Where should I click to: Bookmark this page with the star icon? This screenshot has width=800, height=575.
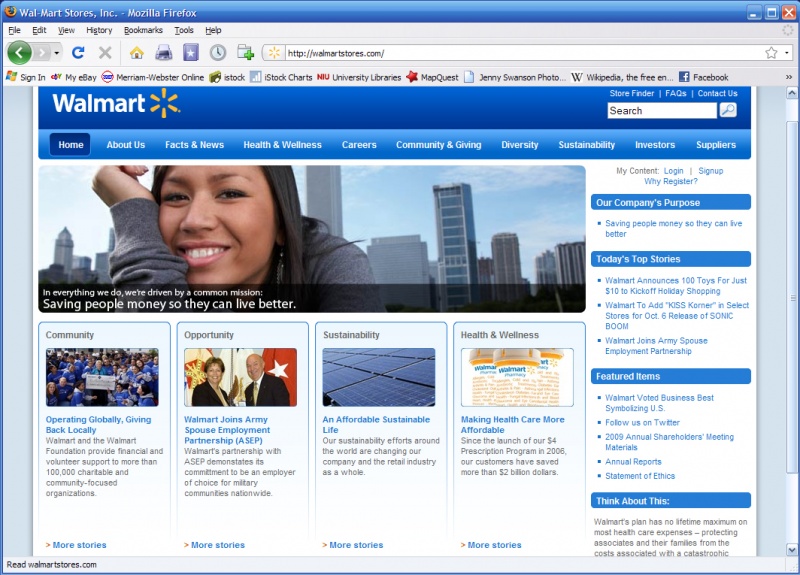[x=771, y=53]
